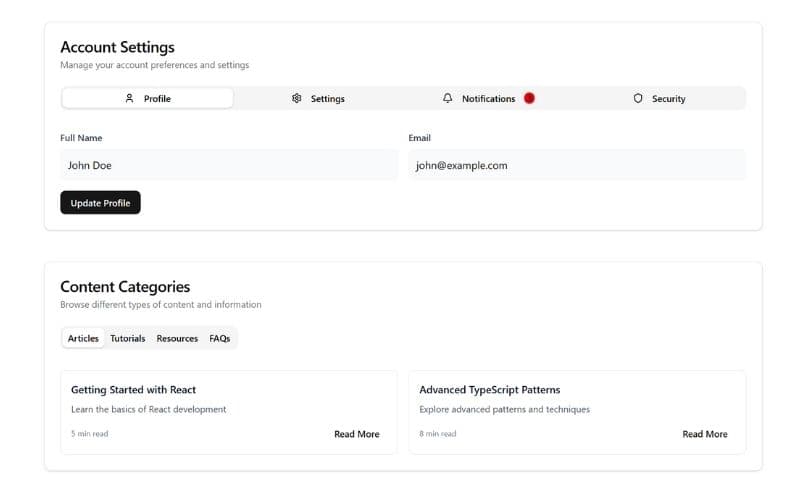The image size is (800, 500).
Task: Select the Articles tab
Action: click(x=83, y=339)
